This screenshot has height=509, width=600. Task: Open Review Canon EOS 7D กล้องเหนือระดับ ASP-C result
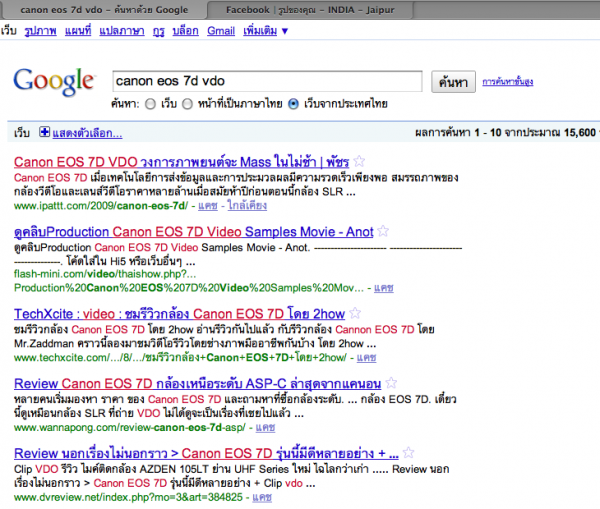tap(198, 383)
